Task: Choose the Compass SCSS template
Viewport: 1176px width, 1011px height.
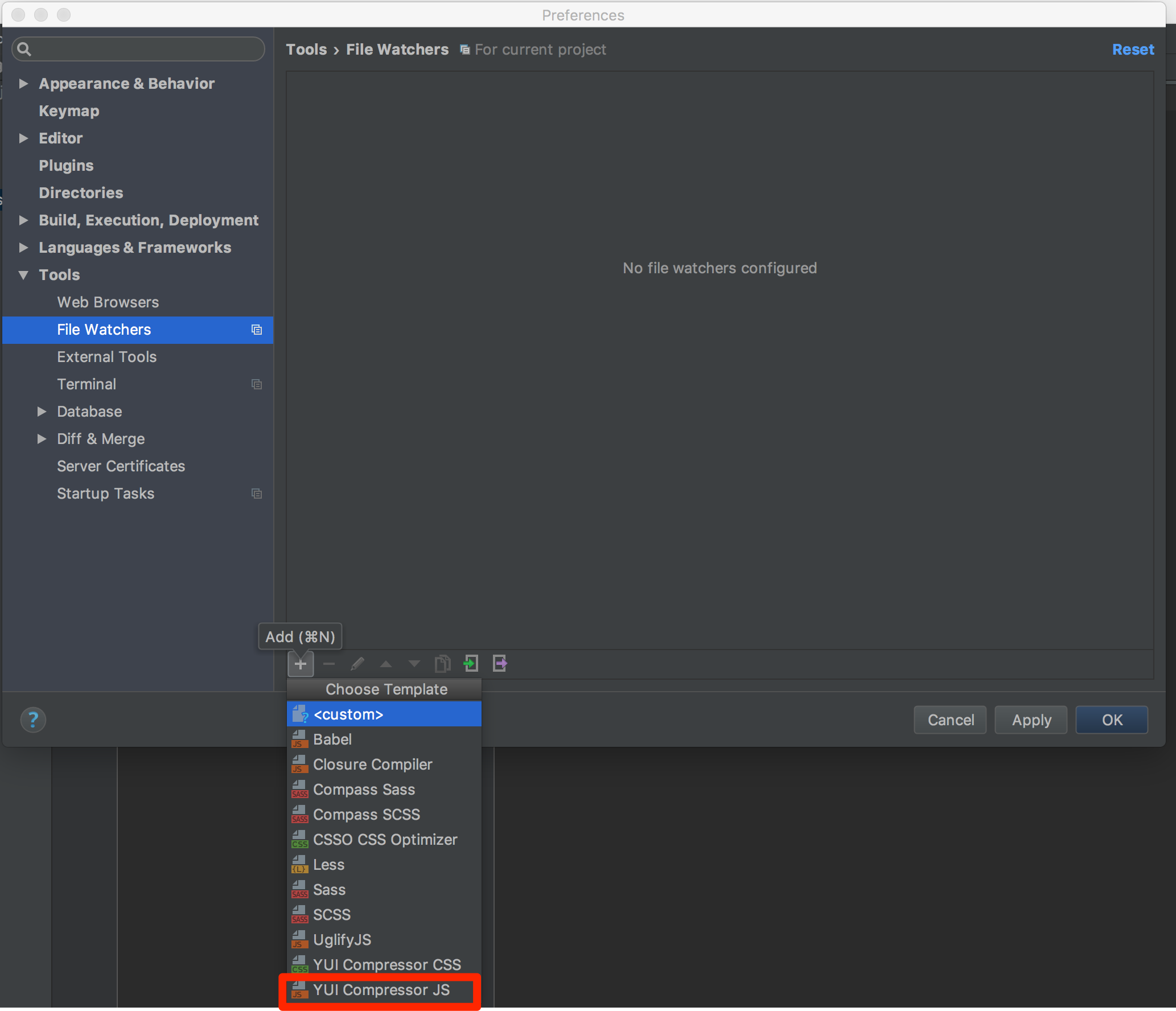Action: tap(384, 814)
